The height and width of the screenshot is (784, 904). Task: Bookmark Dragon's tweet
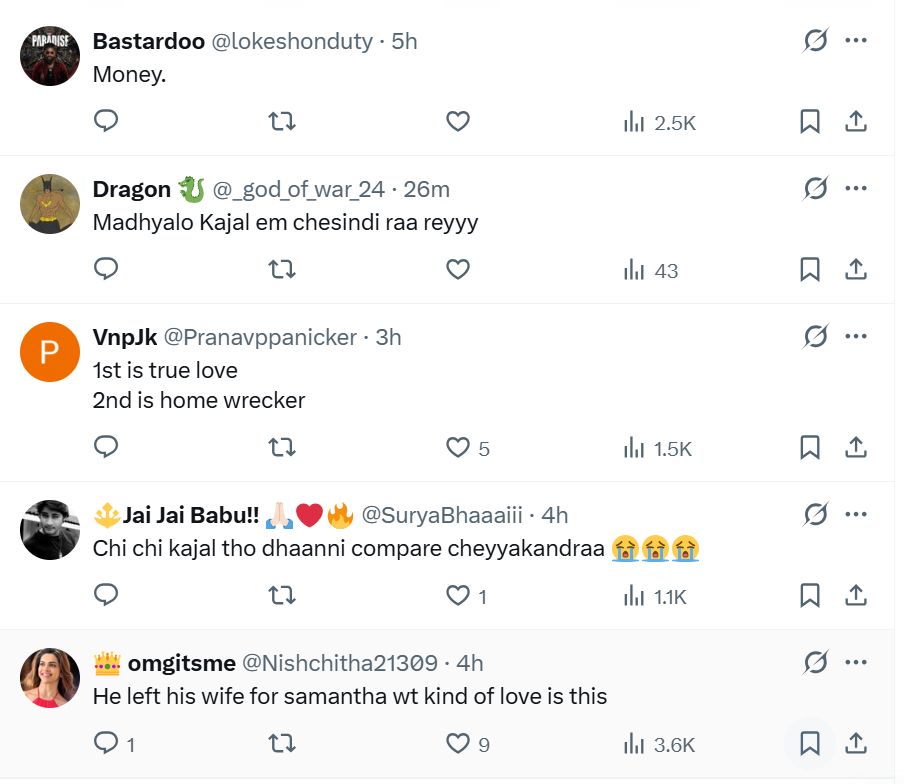coord(810,270)
